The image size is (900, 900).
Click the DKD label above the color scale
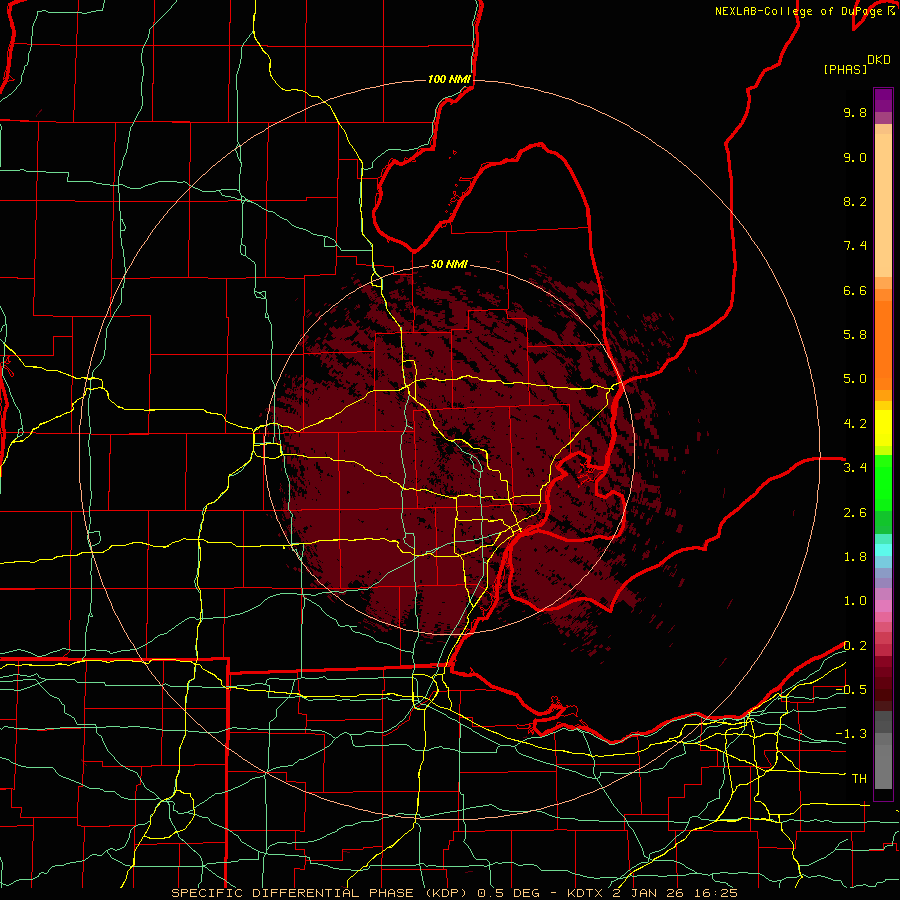coord(879,60)
